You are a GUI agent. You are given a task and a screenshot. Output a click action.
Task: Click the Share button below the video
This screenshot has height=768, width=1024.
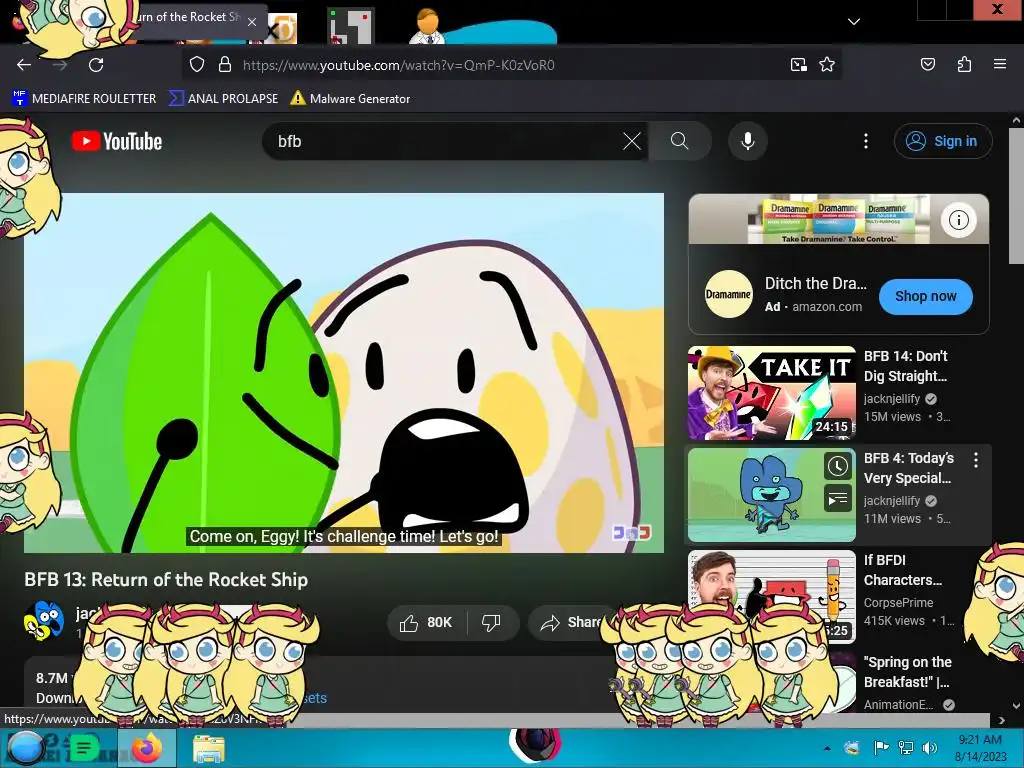(x=569, y=622)
